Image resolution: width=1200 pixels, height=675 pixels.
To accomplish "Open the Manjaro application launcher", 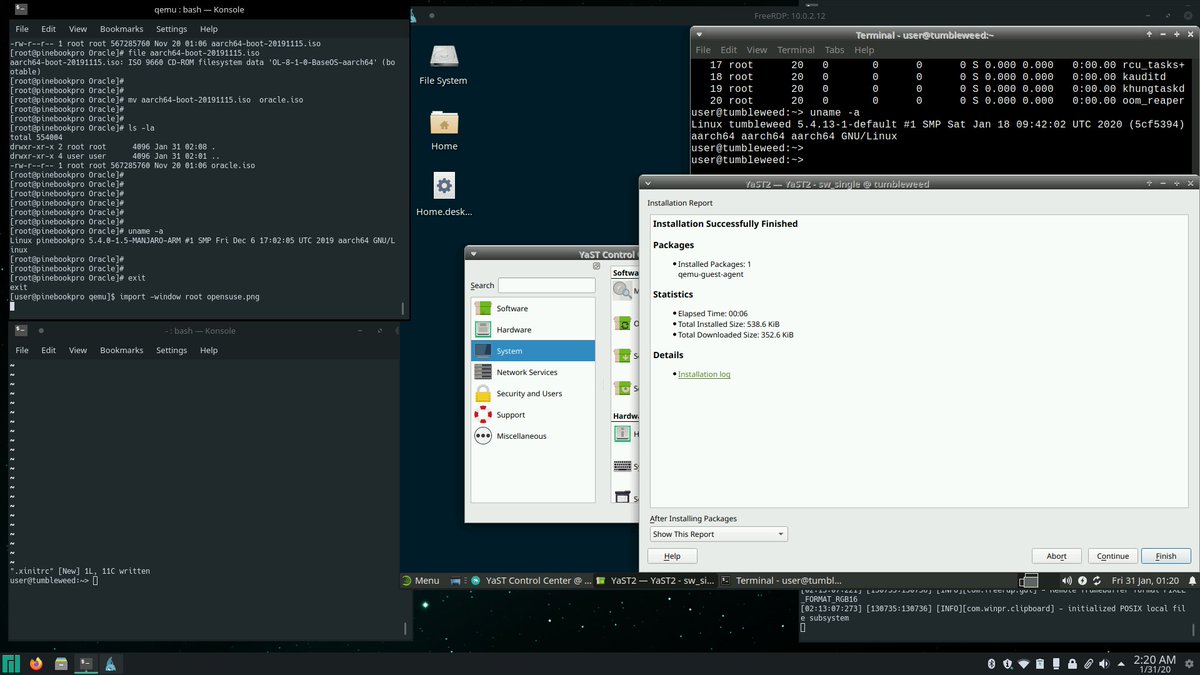I will pos(12,663).
